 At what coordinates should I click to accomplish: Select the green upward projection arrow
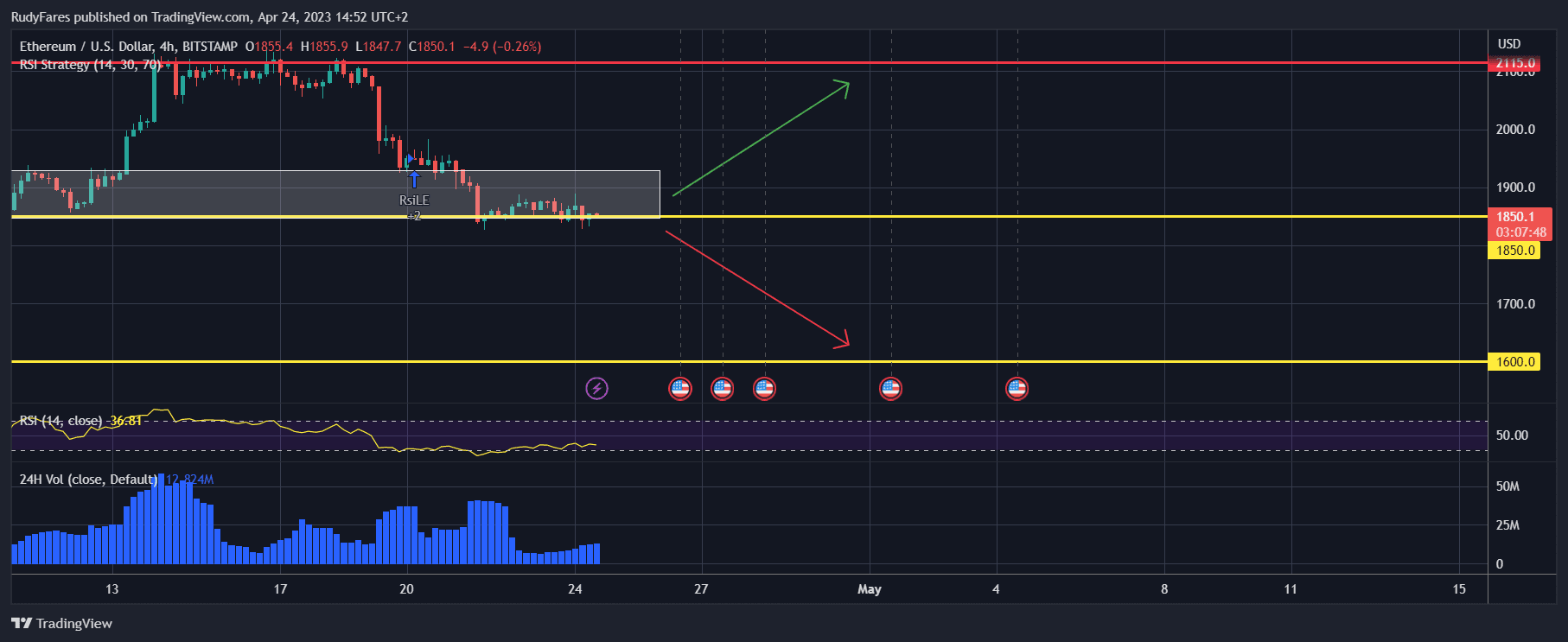point(761,138)
